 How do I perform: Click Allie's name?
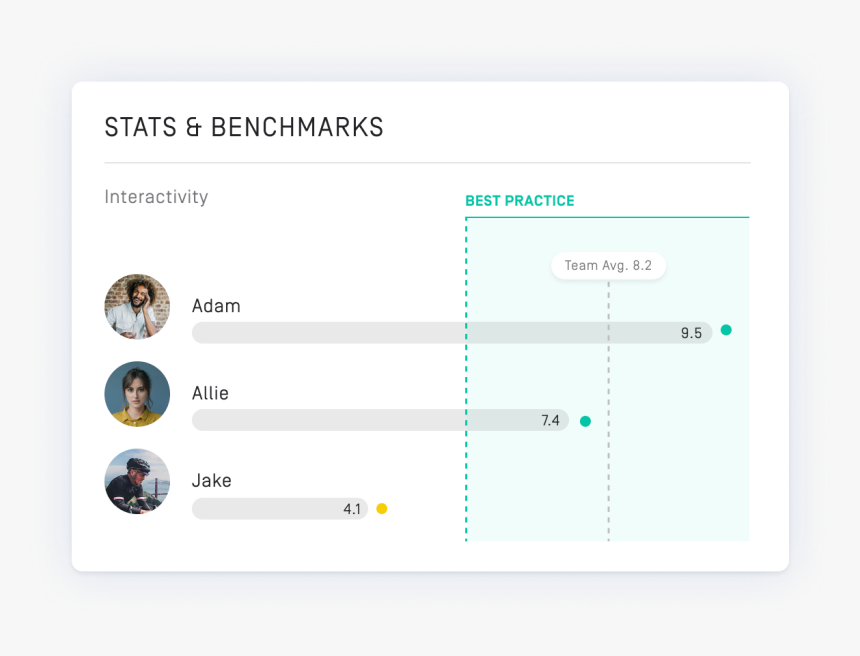tap(210, 393)
